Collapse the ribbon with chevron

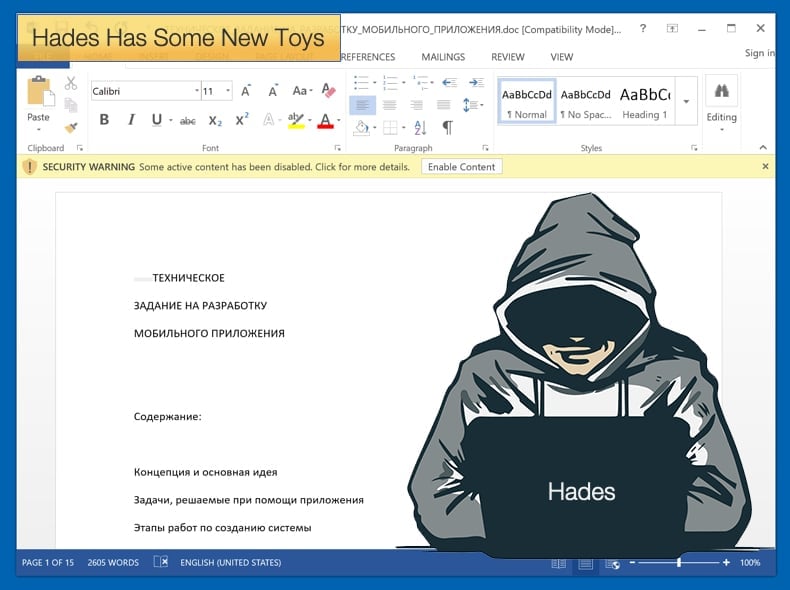(x=763, y=148)
